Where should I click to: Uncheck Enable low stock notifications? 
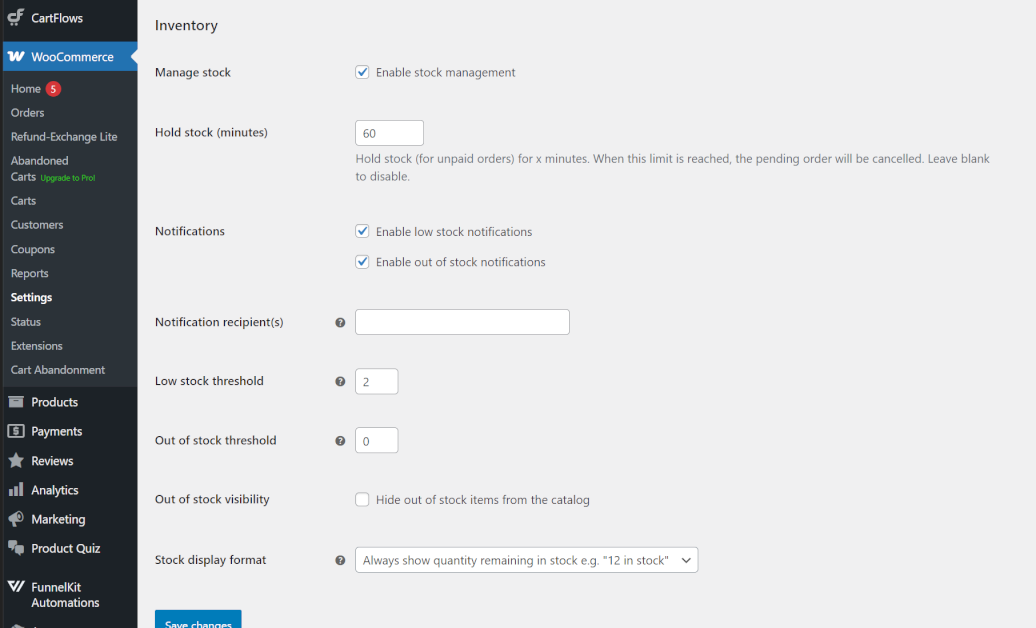tap(362, 231)
